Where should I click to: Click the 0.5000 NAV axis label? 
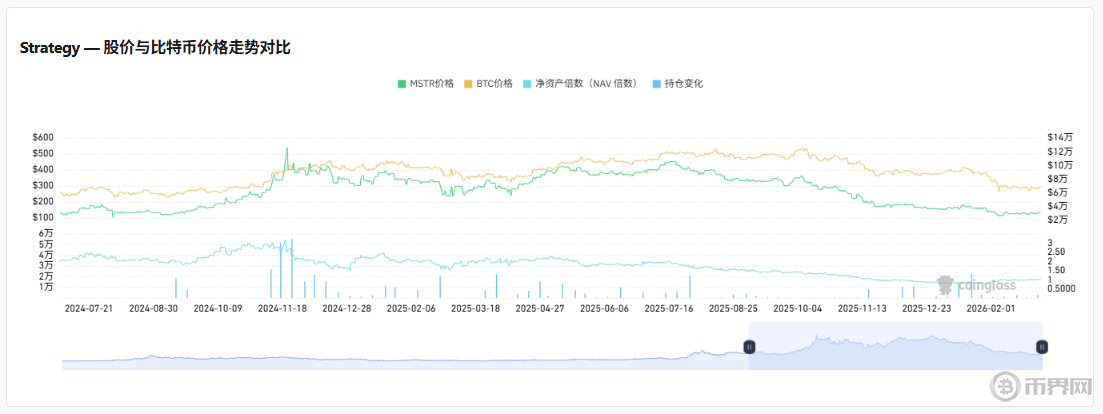click(1061, 288)
